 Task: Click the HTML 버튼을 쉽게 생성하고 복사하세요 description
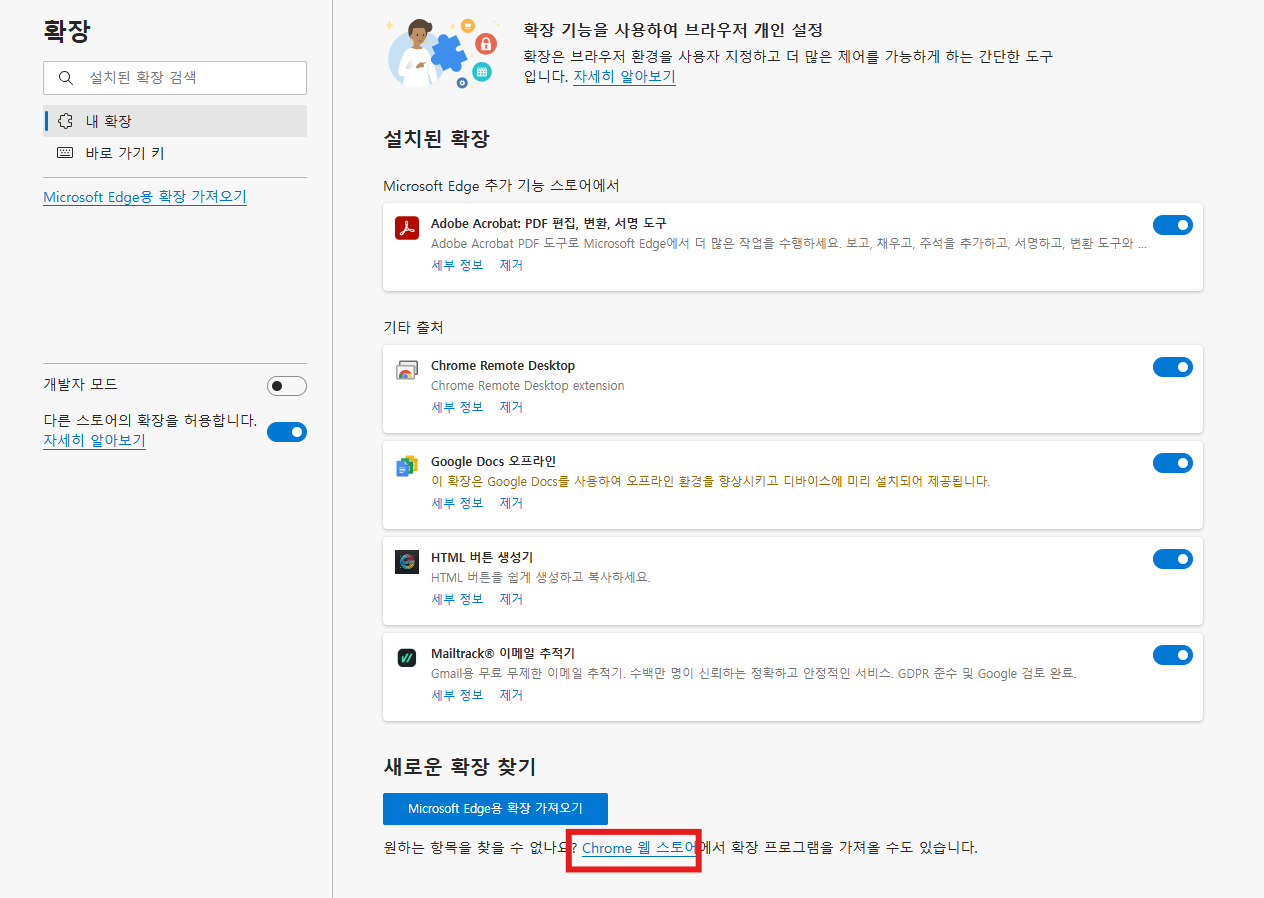click(x=541, y=577)
